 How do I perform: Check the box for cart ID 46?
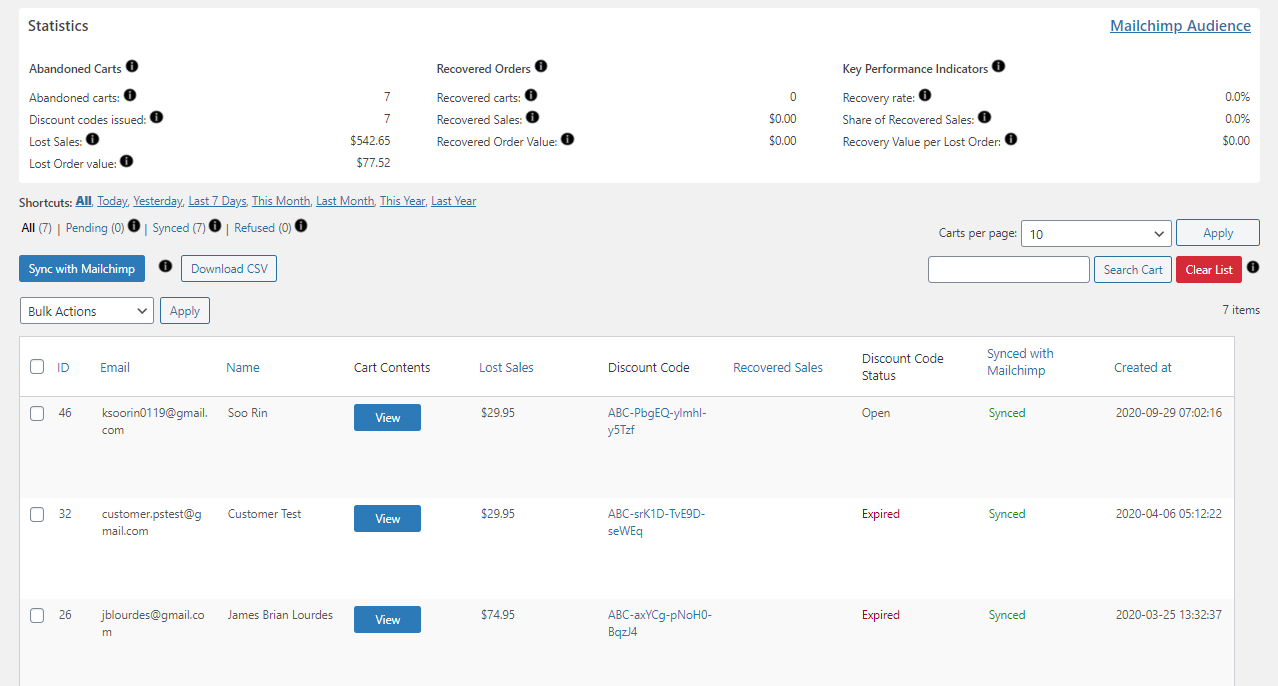click(x=37, y=413)
